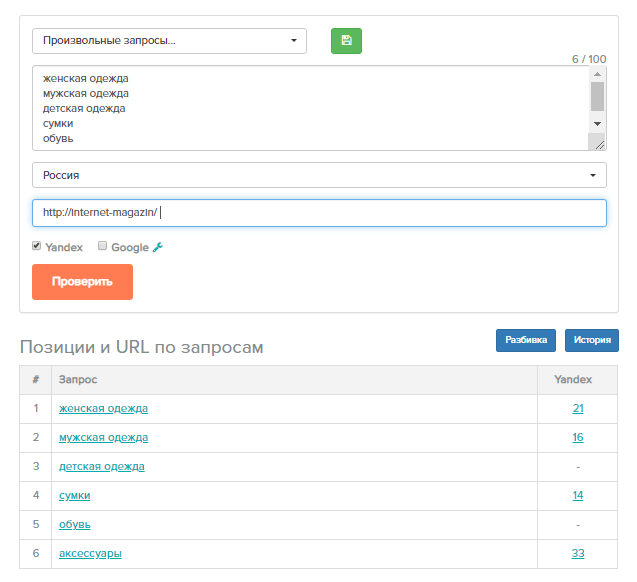637x582 pixels.
Task: Click position 33 for аксессуары
Action: coord(578,553)
